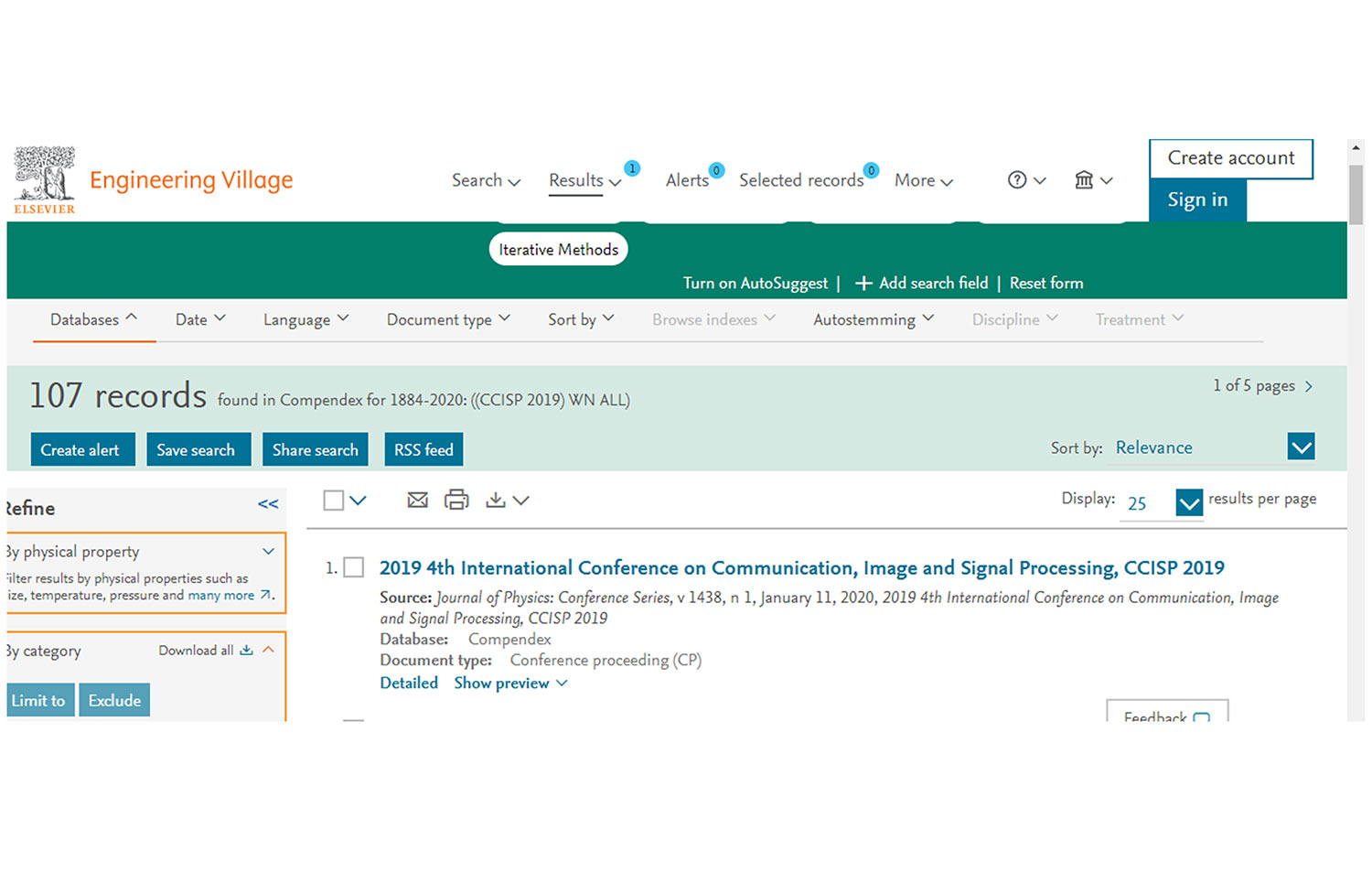The image size is (1372, 883).
Task: Toggle the select-all records checkbox
Action: 334,500
